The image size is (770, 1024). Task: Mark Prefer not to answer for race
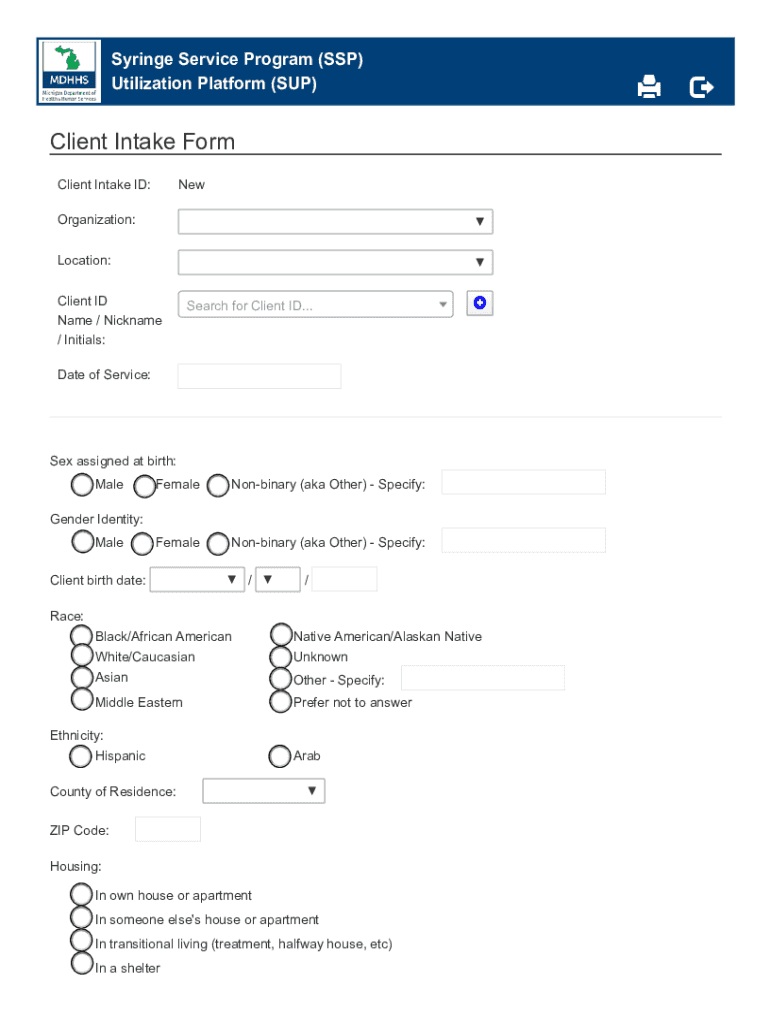[x=280, y=701]
